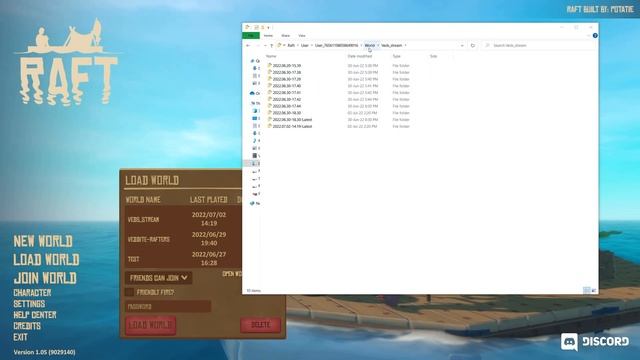Refresh the Vebs_stream folder view
The height and width of the screenshot is (360, 640).
click(x=473, y=45)
